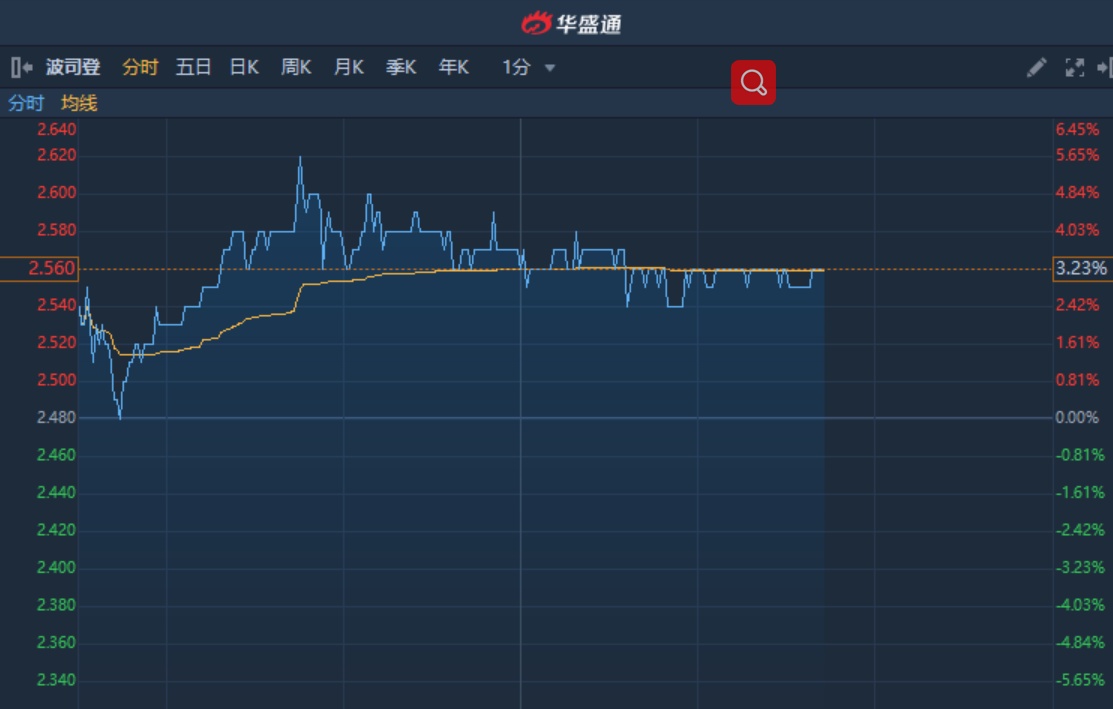Open the 周K chart tab
Screen dimensions: 1113x709
click(296, 67)
